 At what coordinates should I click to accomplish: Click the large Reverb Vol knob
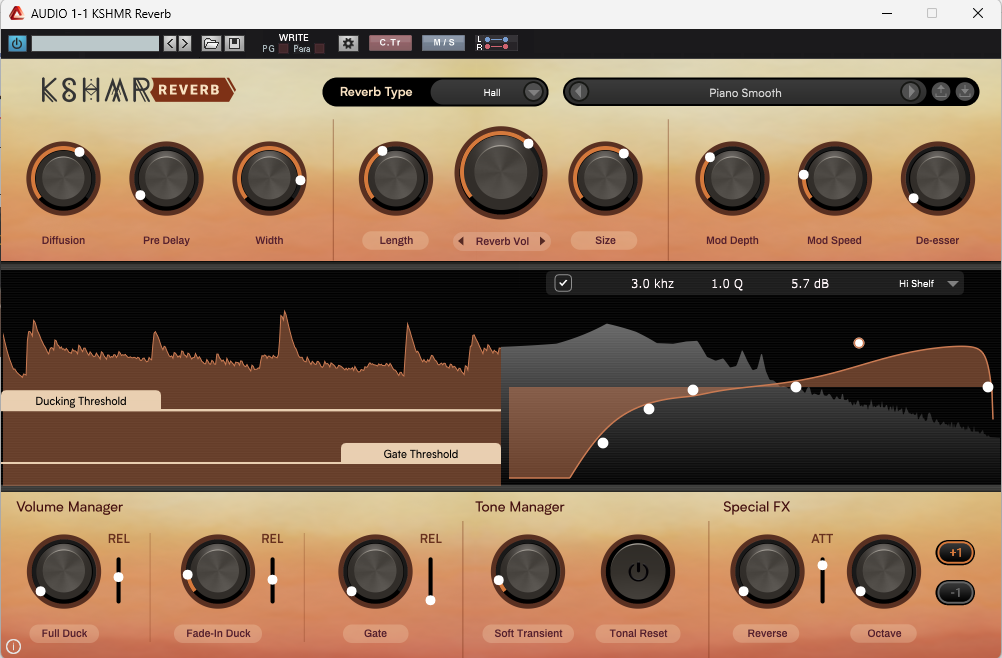[500, 172]
